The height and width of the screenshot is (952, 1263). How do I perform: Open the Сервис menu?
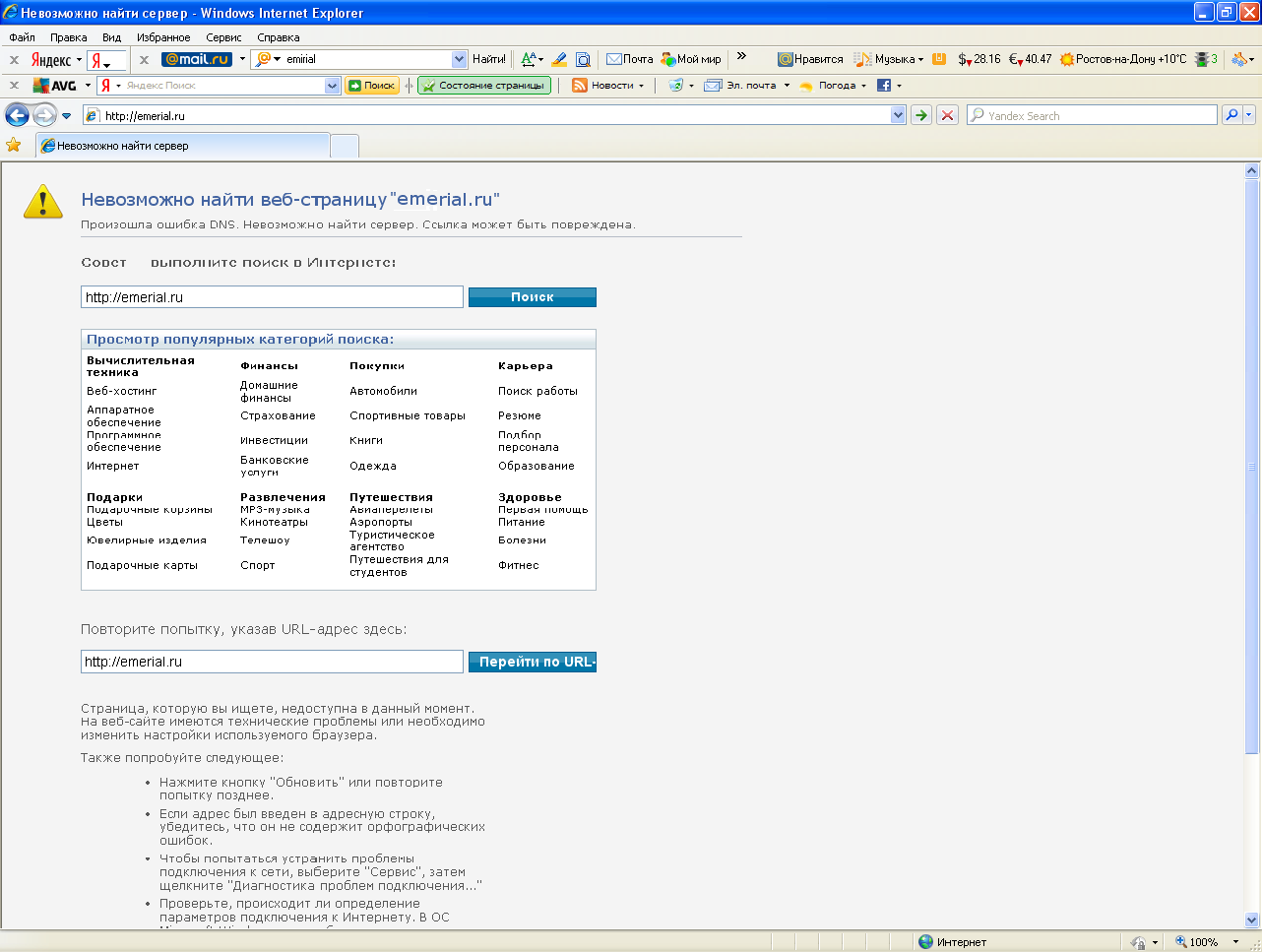223,37
